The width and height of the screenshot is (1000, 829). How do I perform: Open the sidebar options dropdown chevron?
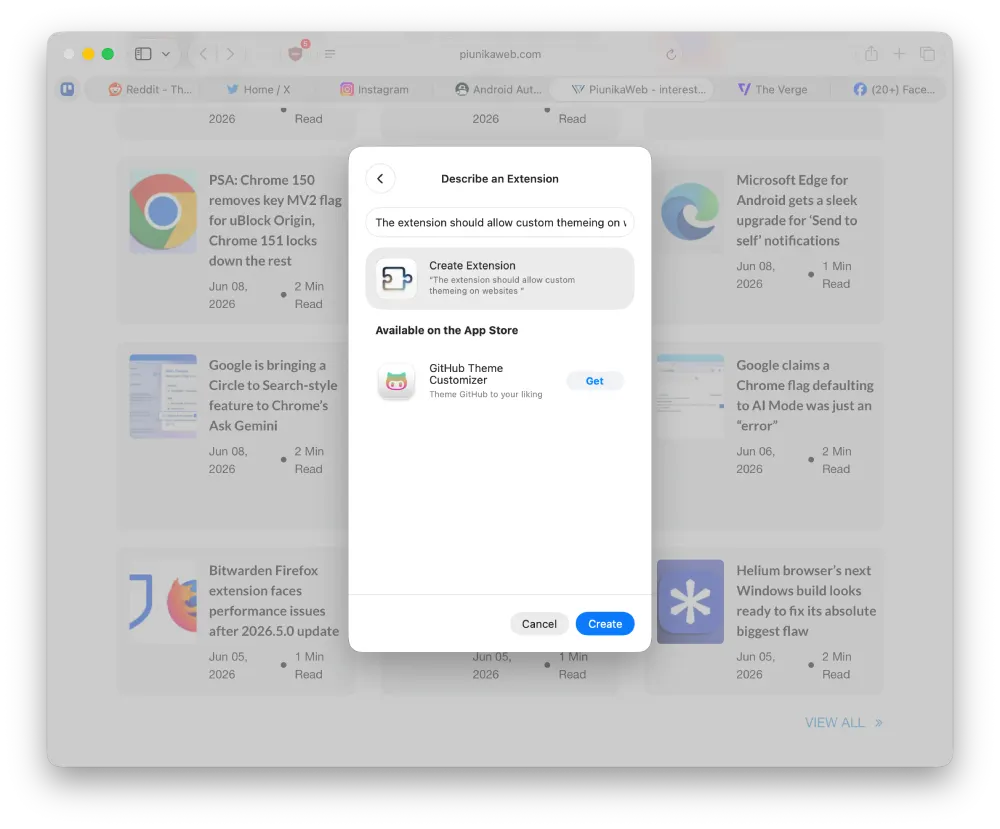click(x=166, y=54)
